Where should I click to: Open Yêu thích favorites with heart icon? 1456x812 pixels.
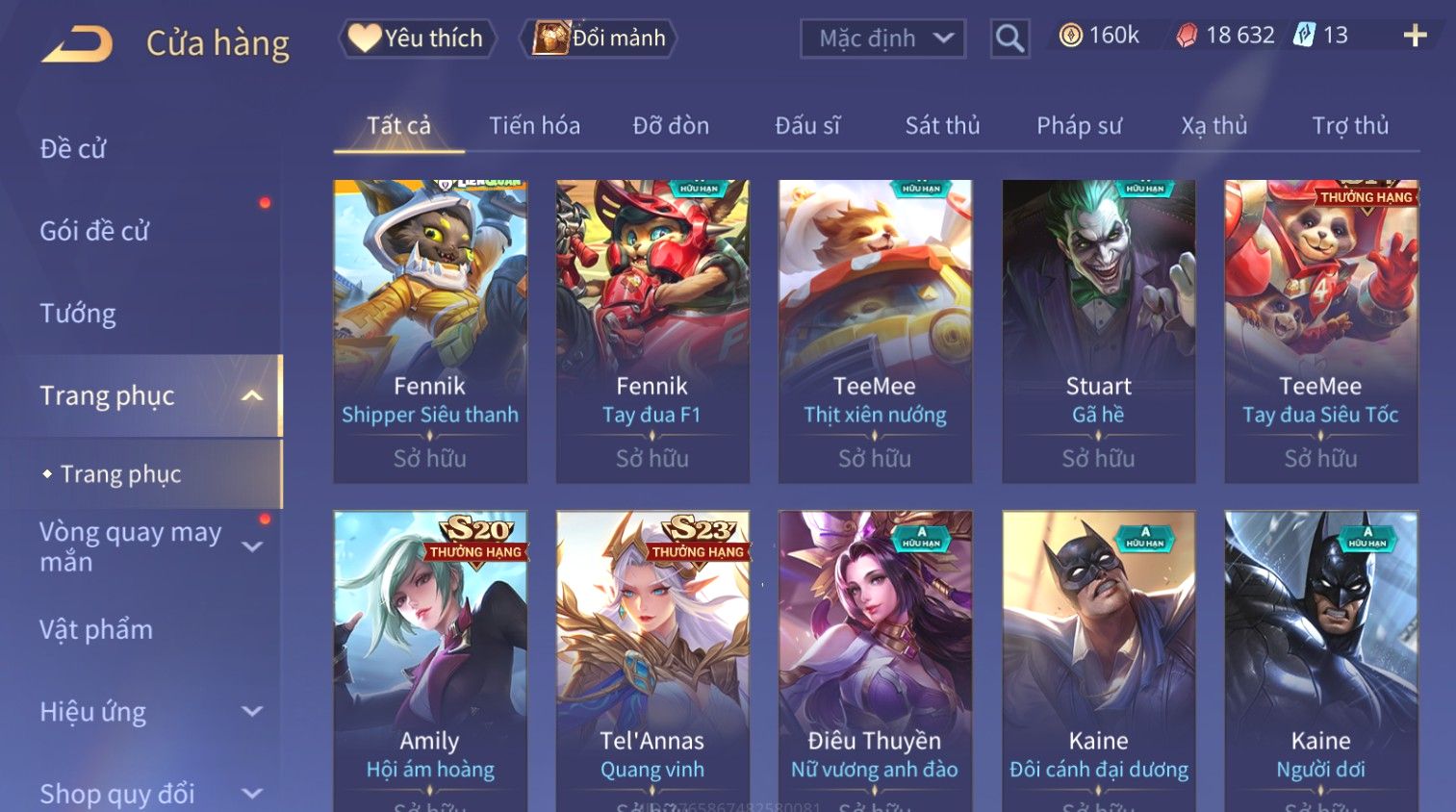[418, 38]
